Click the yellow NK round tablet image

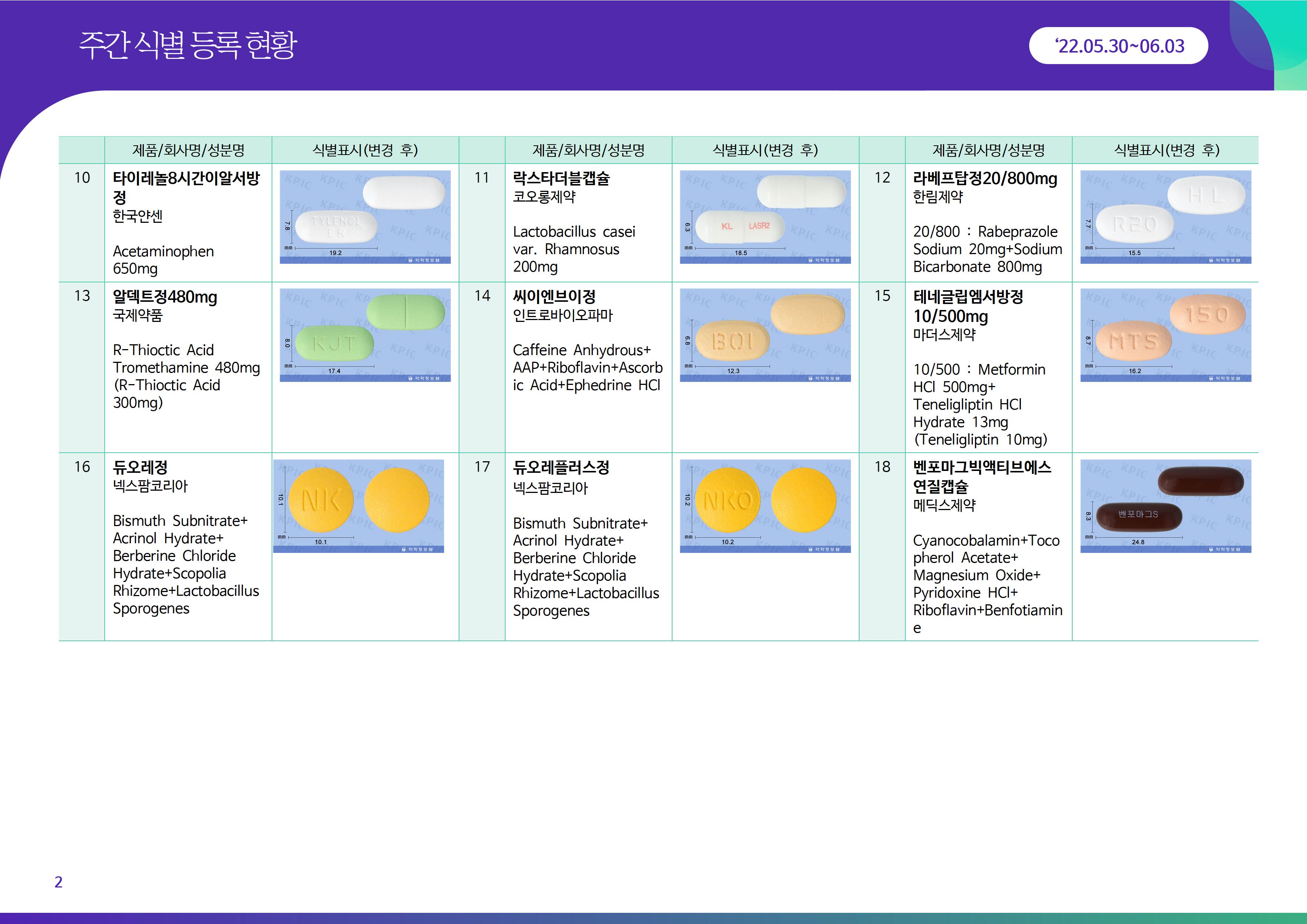tap(358, 506)
